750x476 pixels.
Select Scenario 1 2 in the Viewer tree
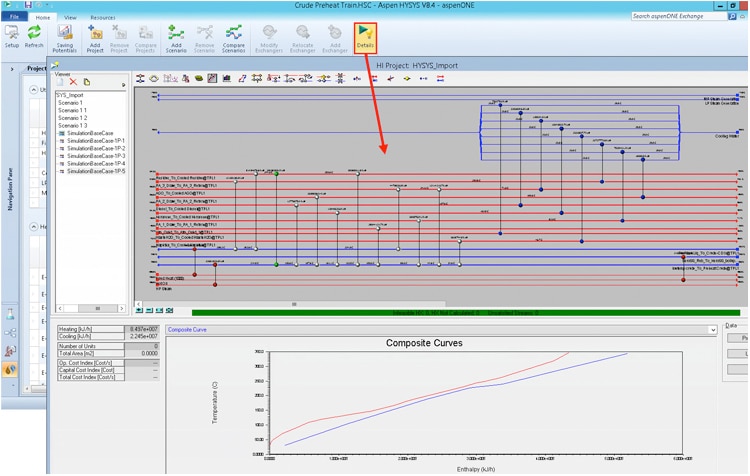(x=72, y=118)
